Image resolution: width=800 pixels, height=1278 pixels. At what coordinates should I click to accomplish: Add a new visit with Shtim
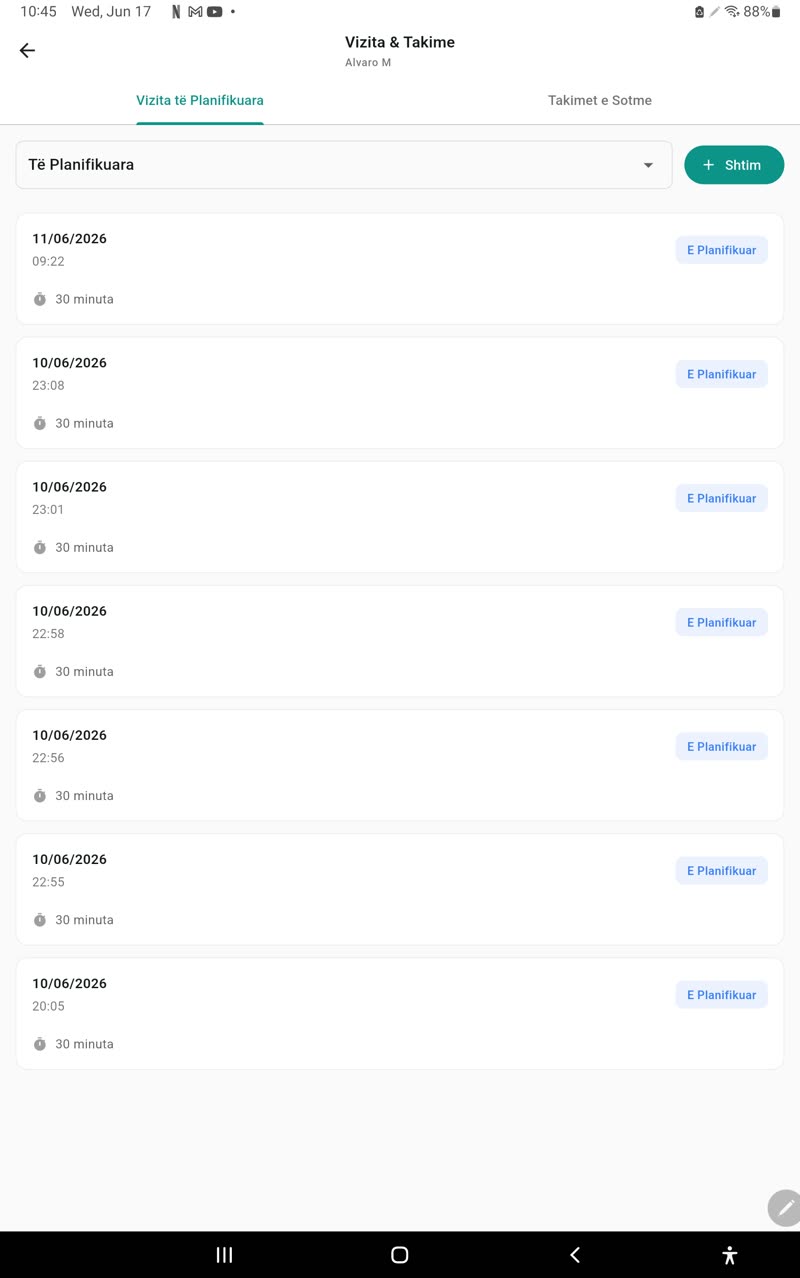(734, 165)
